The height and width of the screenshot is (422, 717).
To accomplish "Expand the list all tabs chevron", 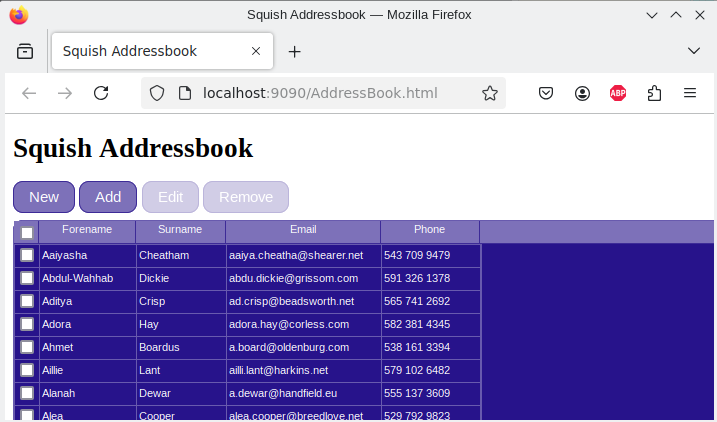I will pos(694,51).
